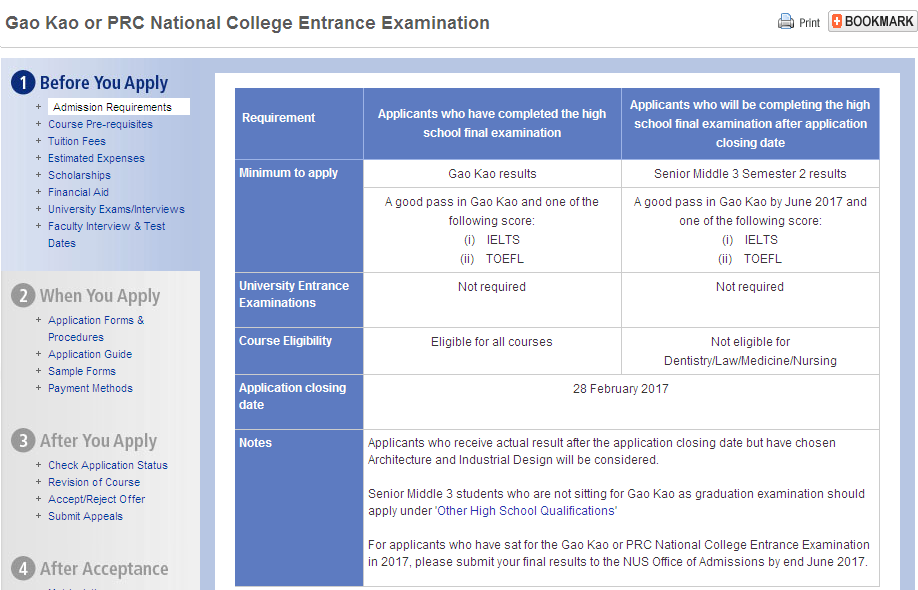Open Application Forms & Procedures link
The height and width of the screenshot is (590, 918).
click(x=96, y=328)
